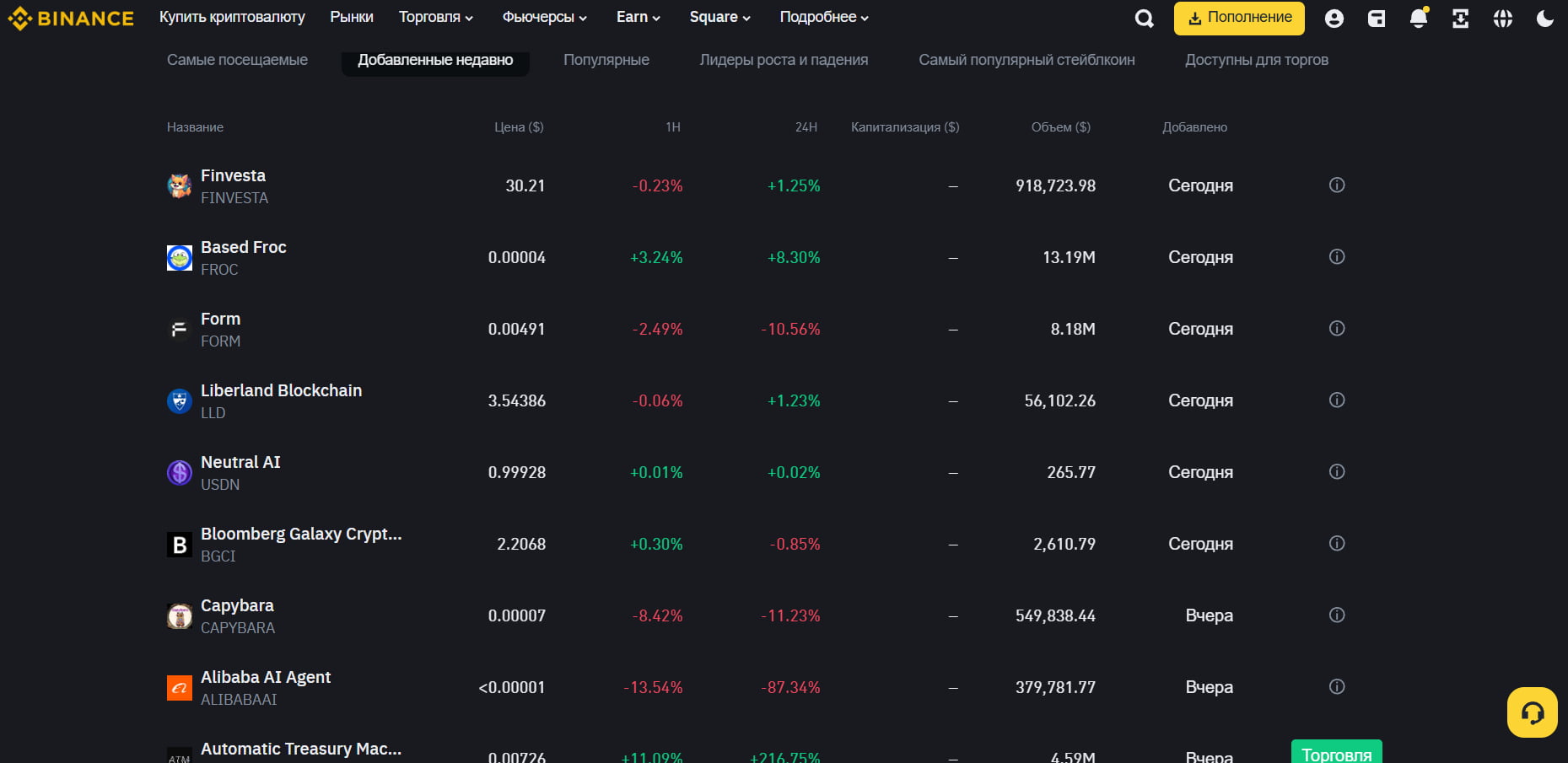Image resolution: width=1568 pixels, height=763 pixels.
Task: Click the Alibaba AI Agent logo
Action: 180,688
